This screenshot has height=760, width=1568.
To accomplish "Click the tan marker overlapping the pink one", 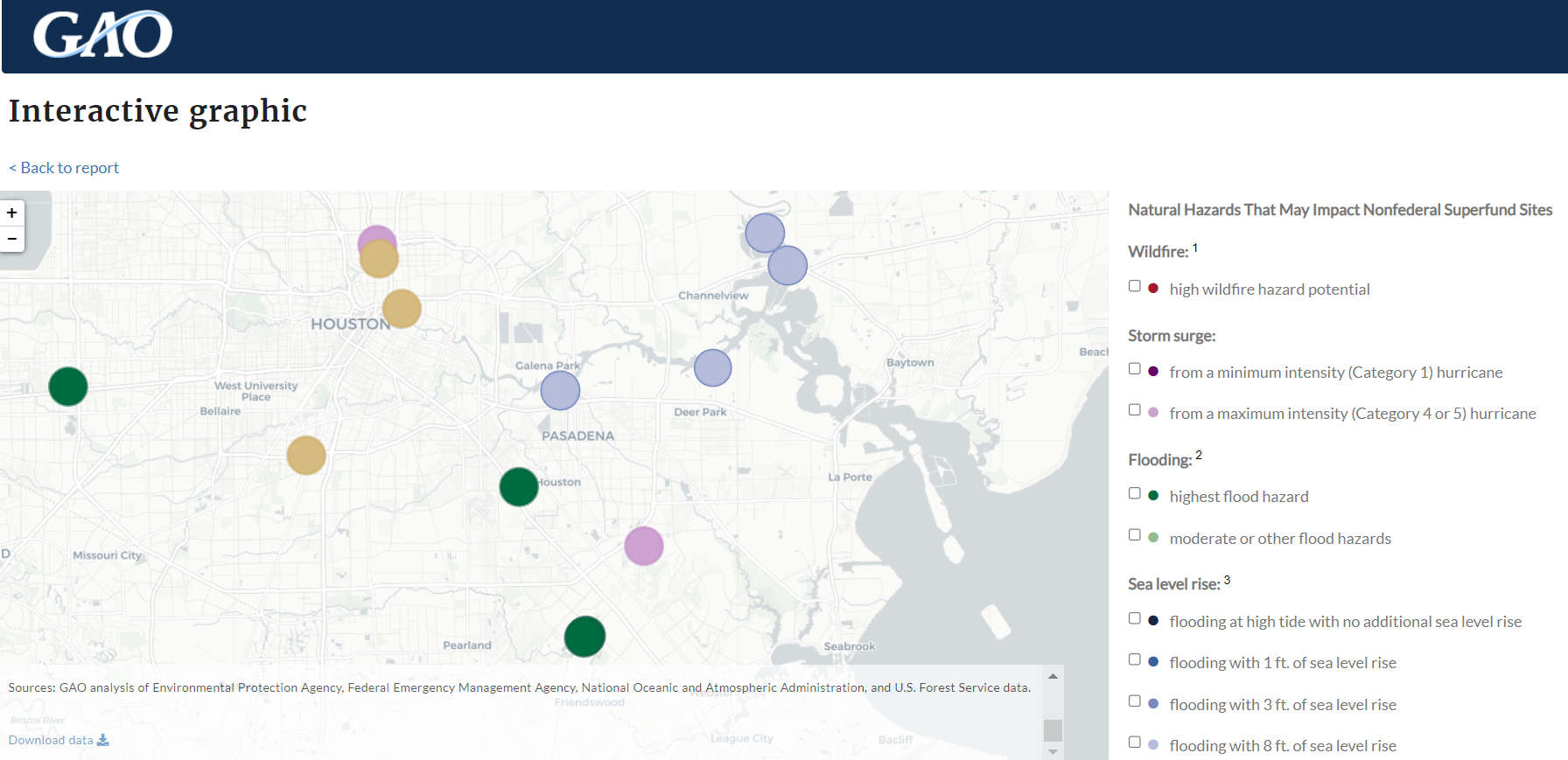I will pos(379,259).
